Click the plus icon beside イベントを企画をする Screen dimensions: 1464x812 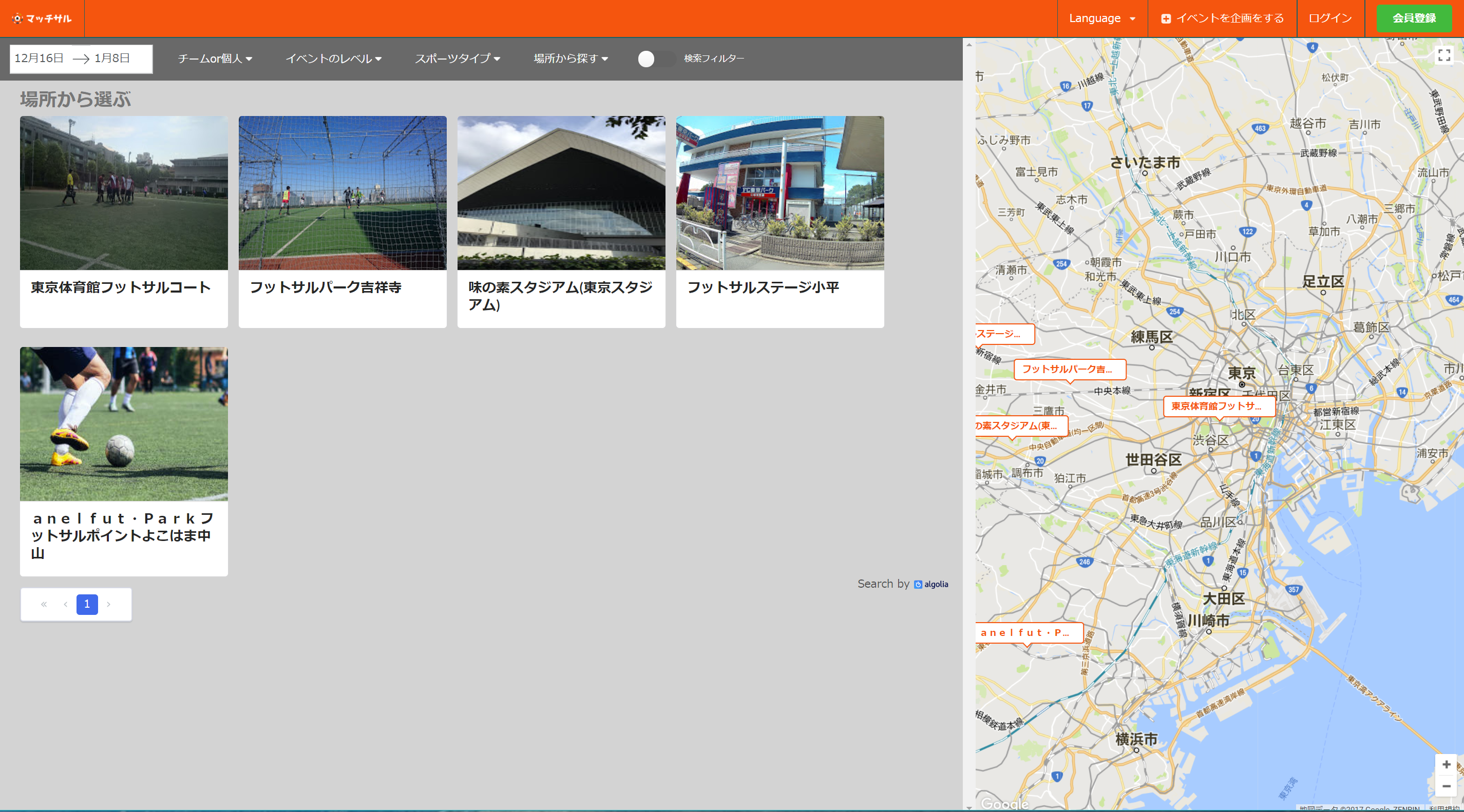(1166, 19)
